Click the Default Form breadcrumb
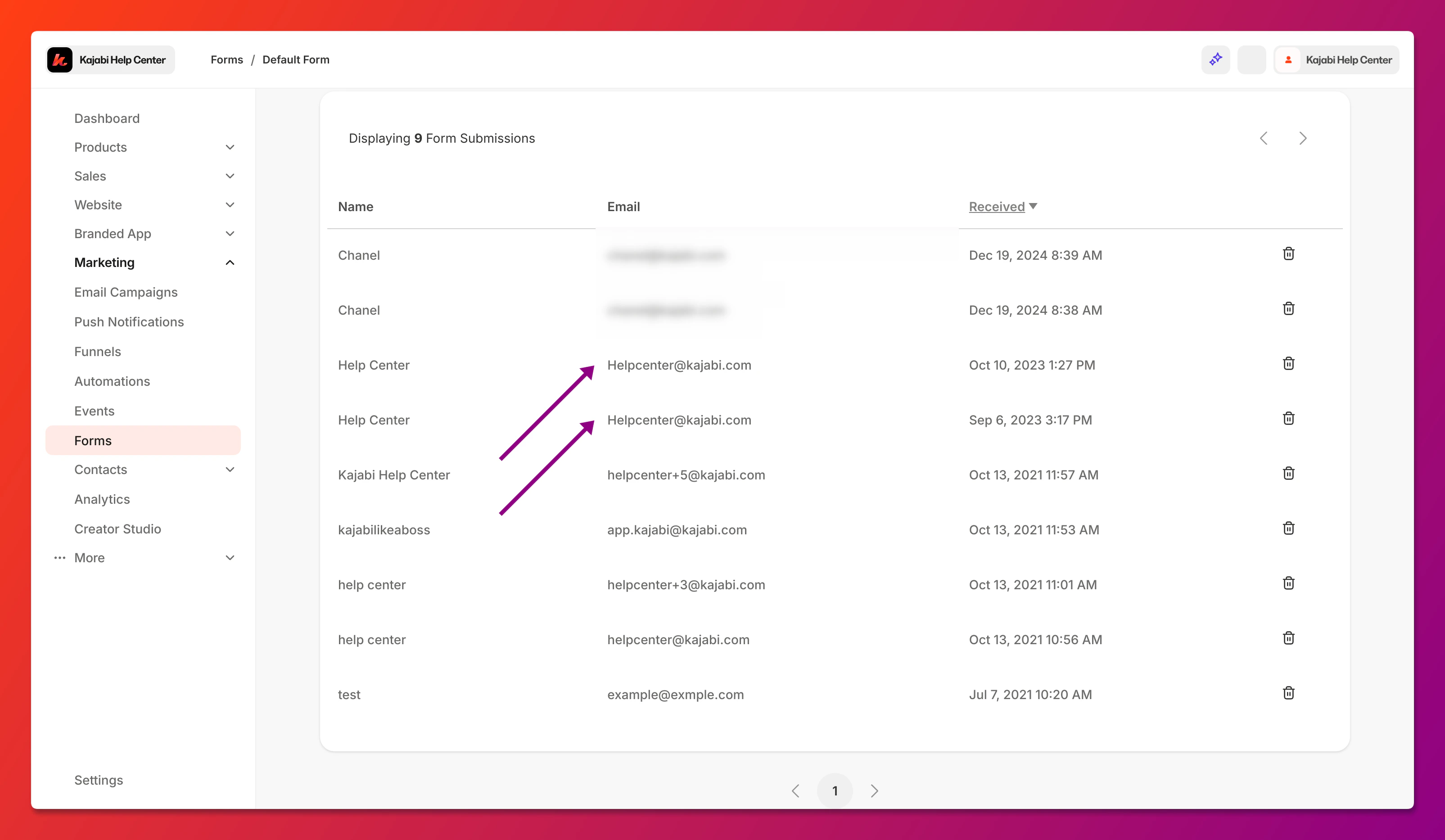1445x840 pixels. [x=296, y=59]
